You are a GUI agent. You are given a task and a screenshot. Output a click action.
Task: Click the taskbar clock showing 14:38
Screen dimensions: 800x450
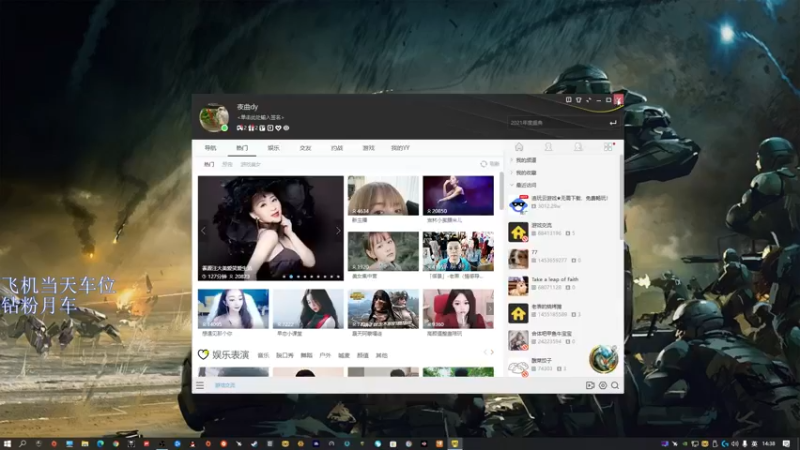[769, 444]
